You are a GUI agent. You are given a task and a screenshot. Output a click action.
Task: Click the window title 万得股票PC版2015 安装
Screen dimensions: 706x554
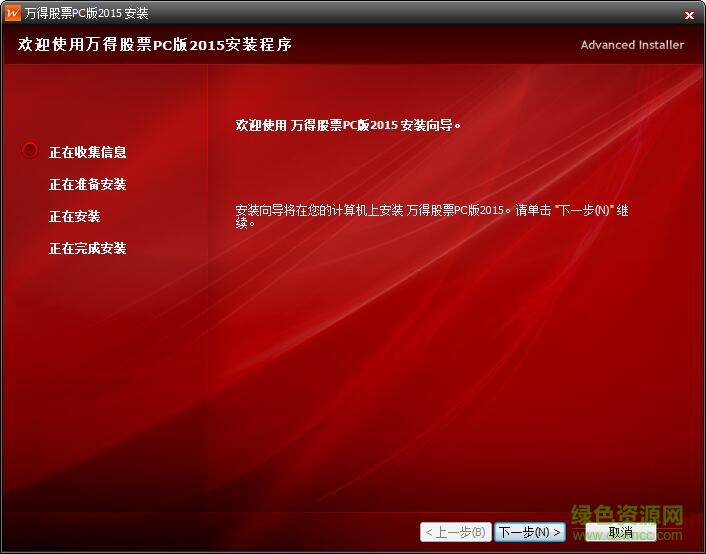(x=86, y=13)
